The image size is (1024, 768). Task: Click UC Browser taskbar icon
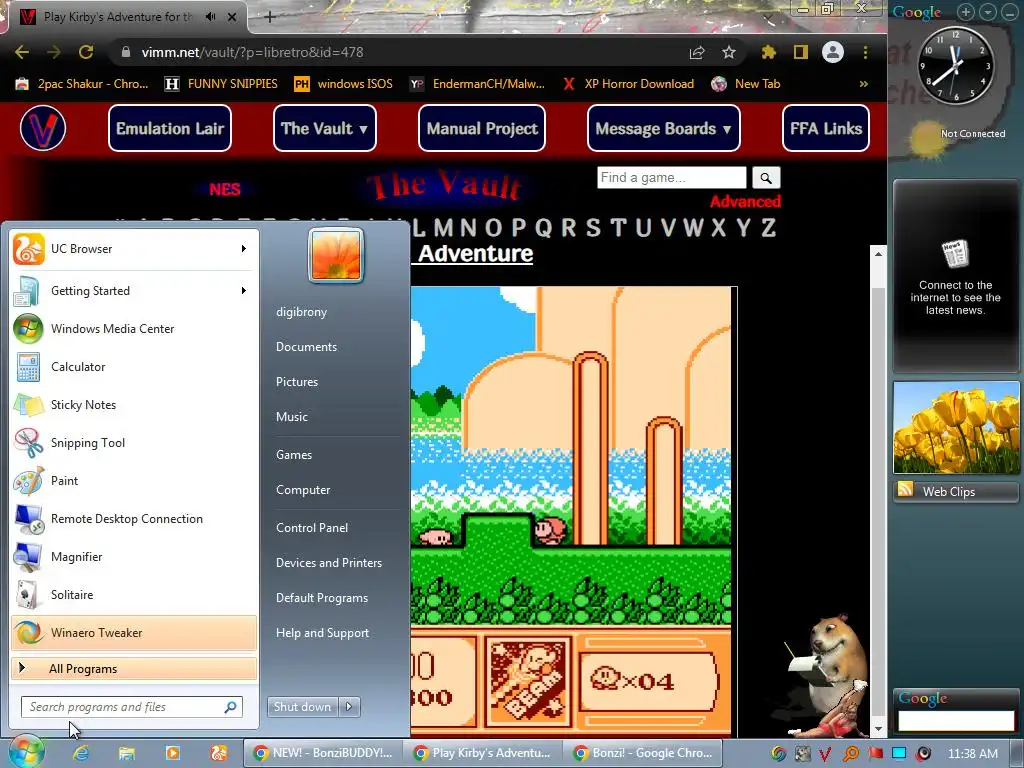[218, 753]
